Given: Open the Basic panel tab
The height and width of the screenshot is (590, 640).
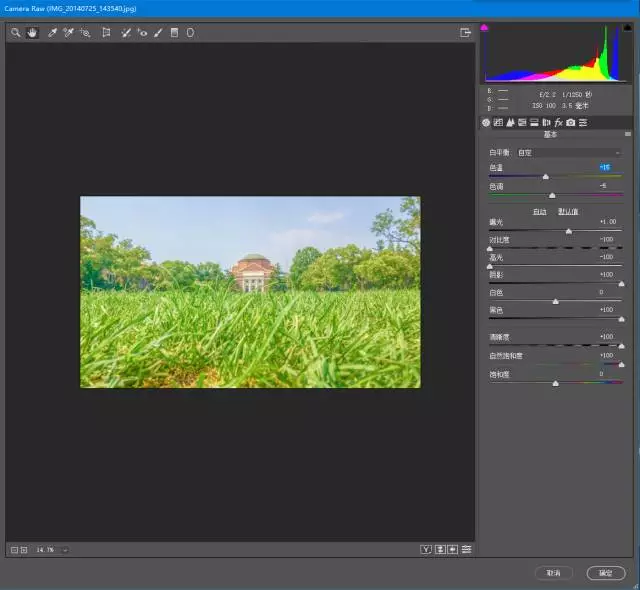Looking at the screenshot, I should [486, 122].
